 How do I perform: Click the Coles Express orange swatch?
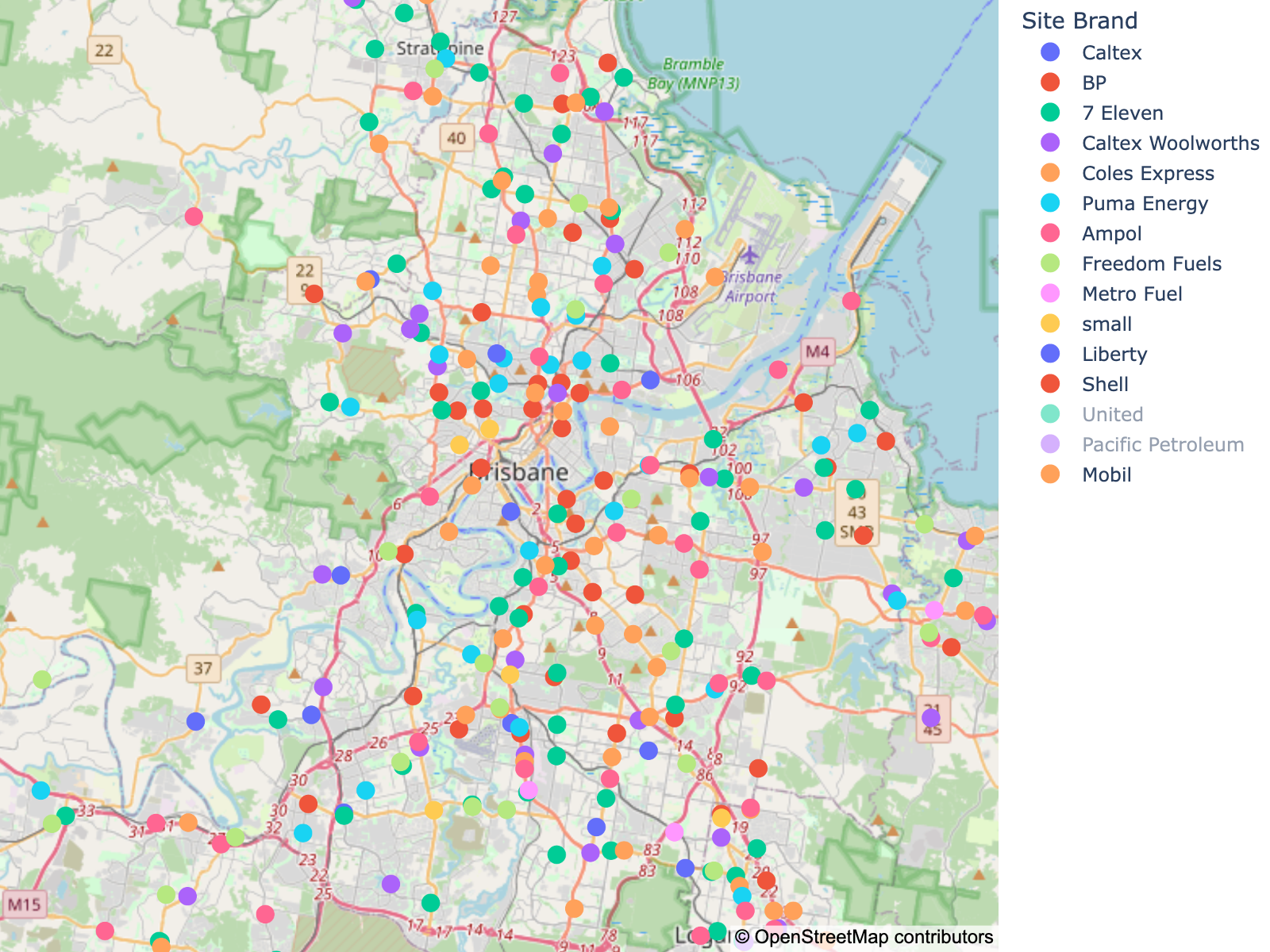pos(1050,174)
